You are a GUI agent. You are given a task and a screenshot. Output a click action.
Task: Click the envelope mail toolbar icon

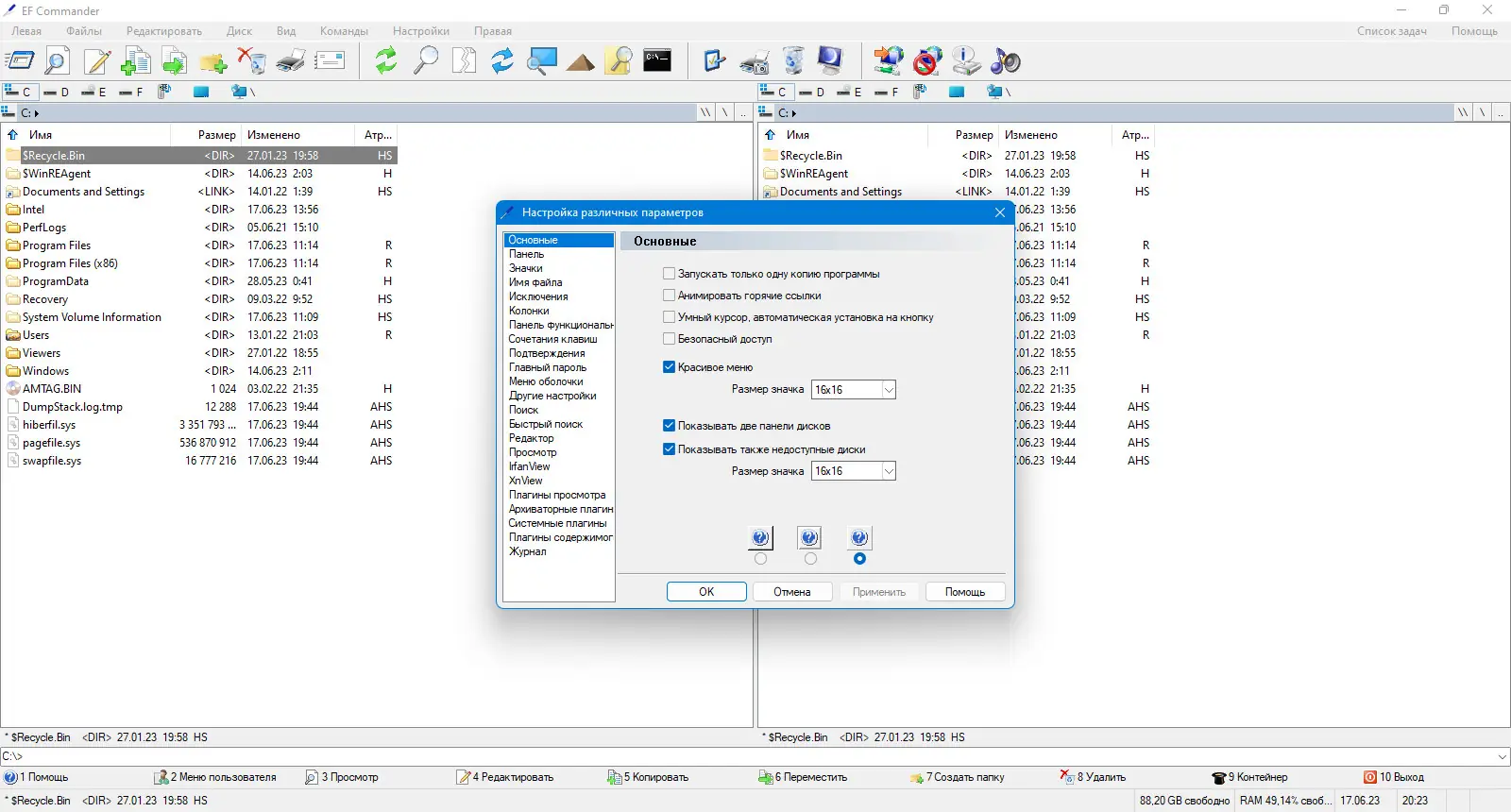pyautogui.click(x=330, y=61)
